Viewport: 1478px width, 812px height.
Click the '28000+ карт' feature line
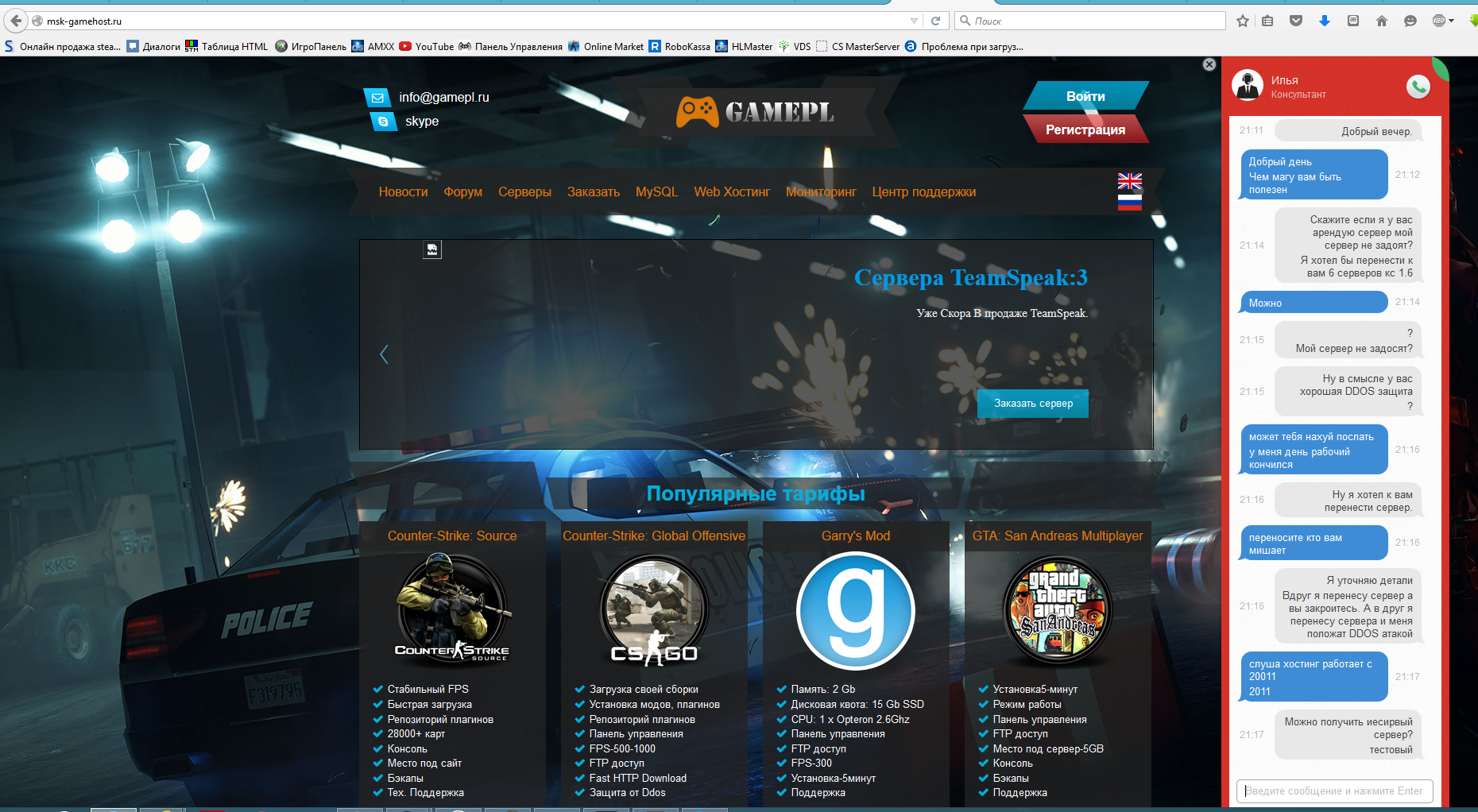pos(416,734)
